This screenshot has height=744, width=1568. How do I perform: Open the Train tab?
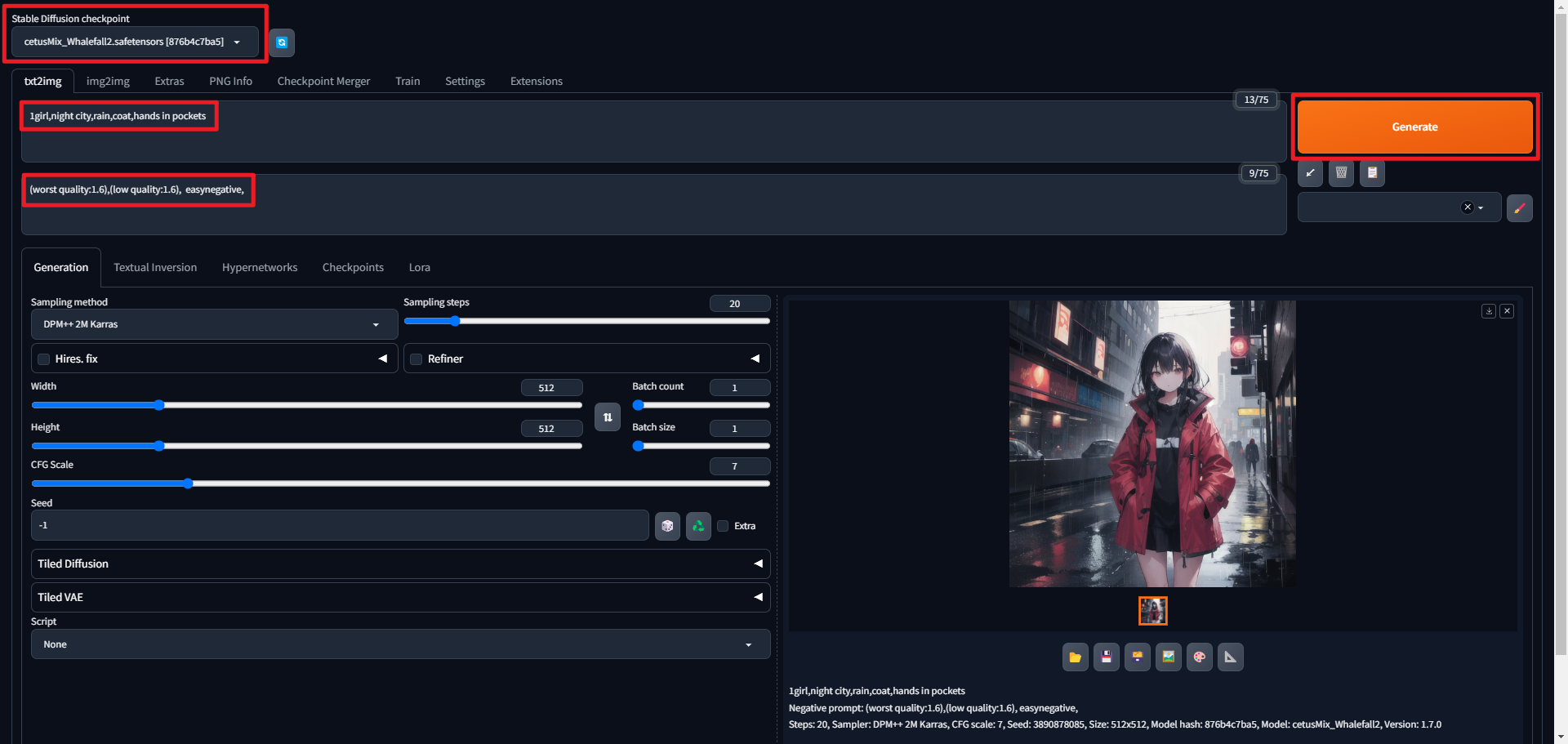pos(408,81)
